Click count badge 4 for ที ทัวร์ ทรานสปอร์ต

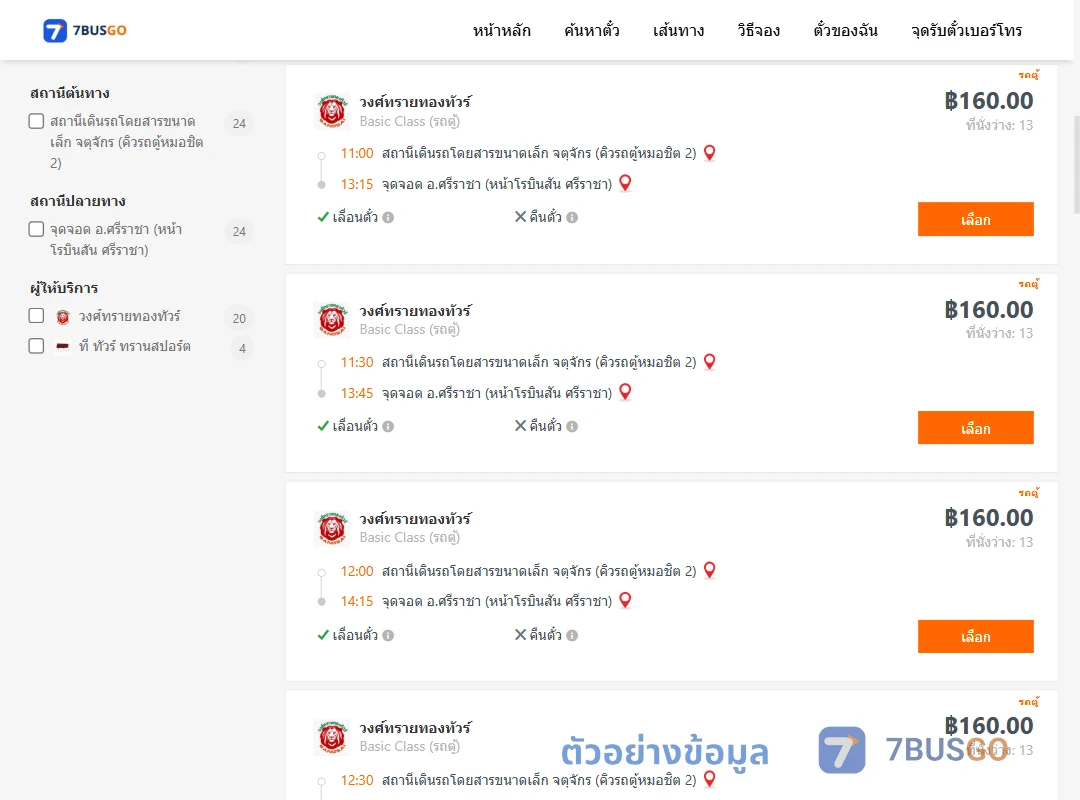point(242,348)
